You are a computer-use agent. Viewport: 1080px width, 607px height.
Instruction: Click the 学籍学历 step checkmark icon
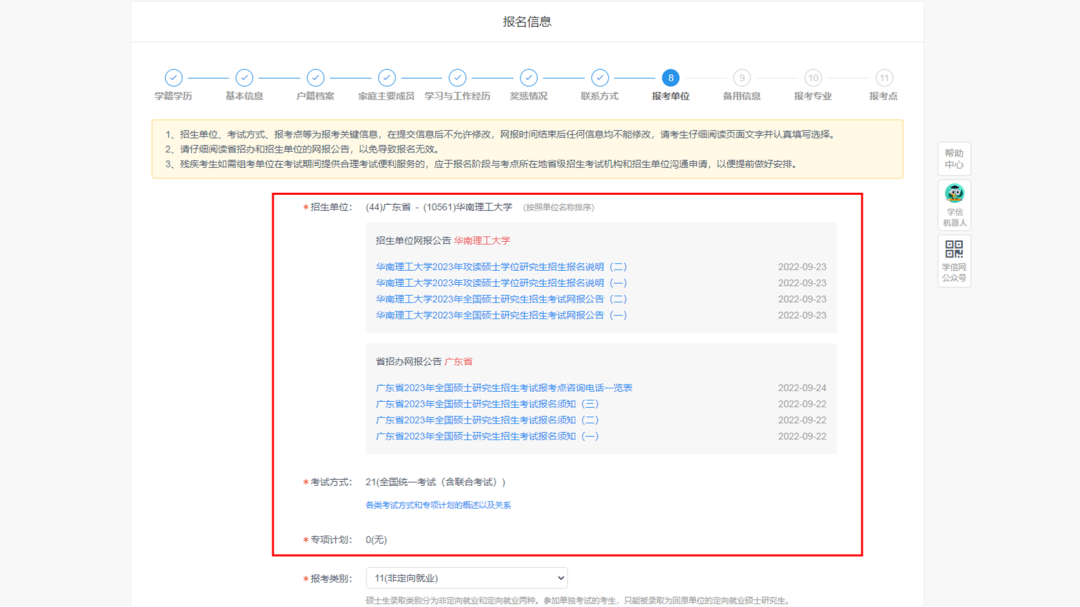173,77
